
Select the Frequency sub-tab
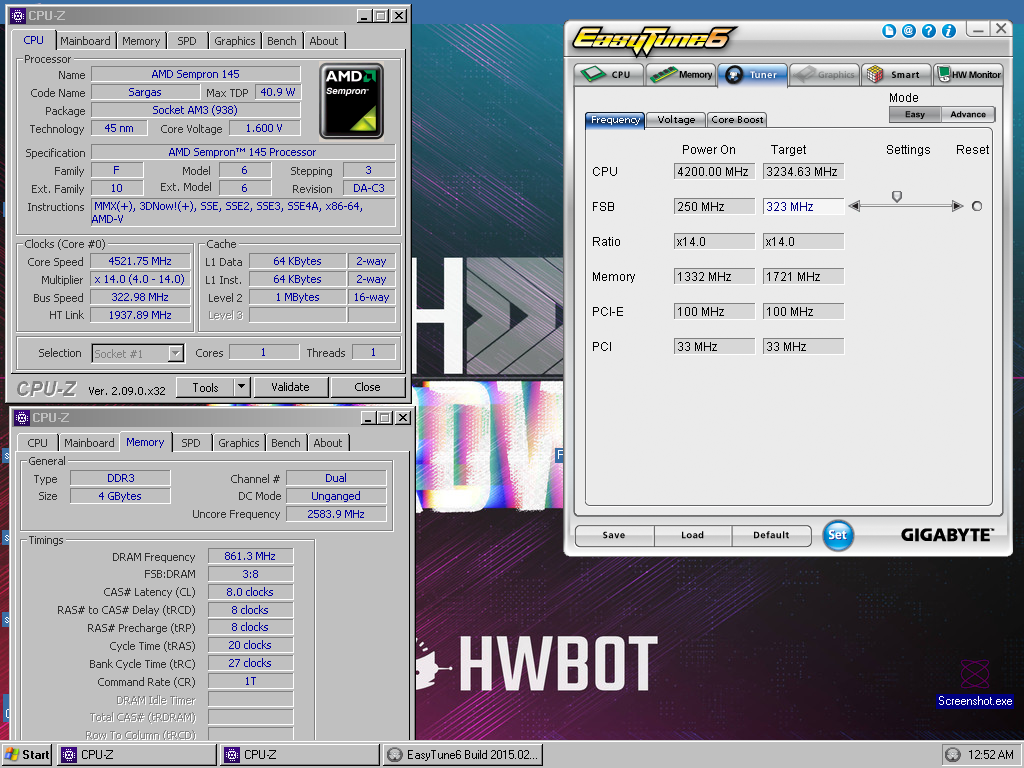click(615, 120)
